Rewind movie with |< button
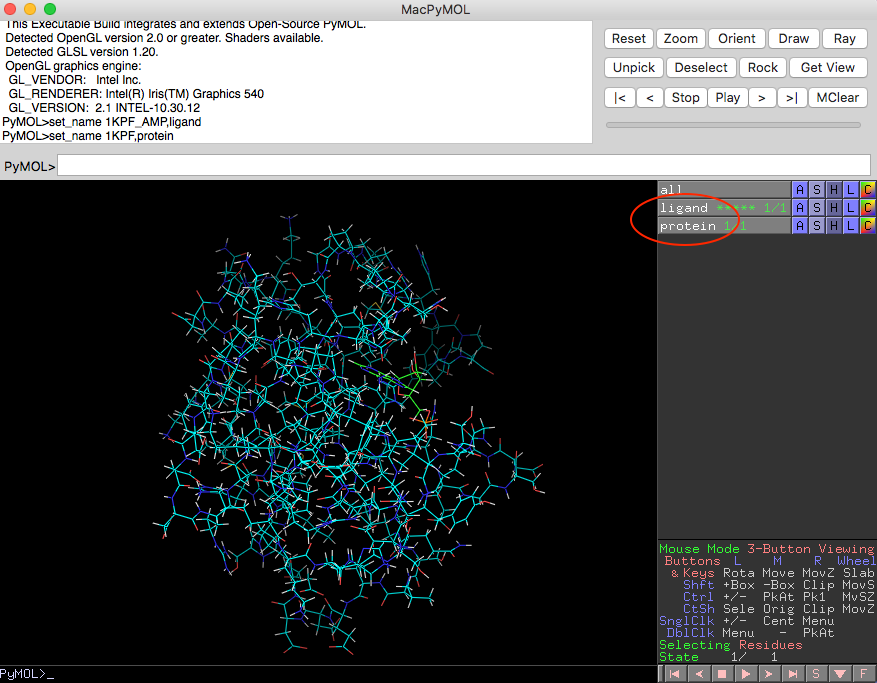The image size is (877, 683). 620,97
